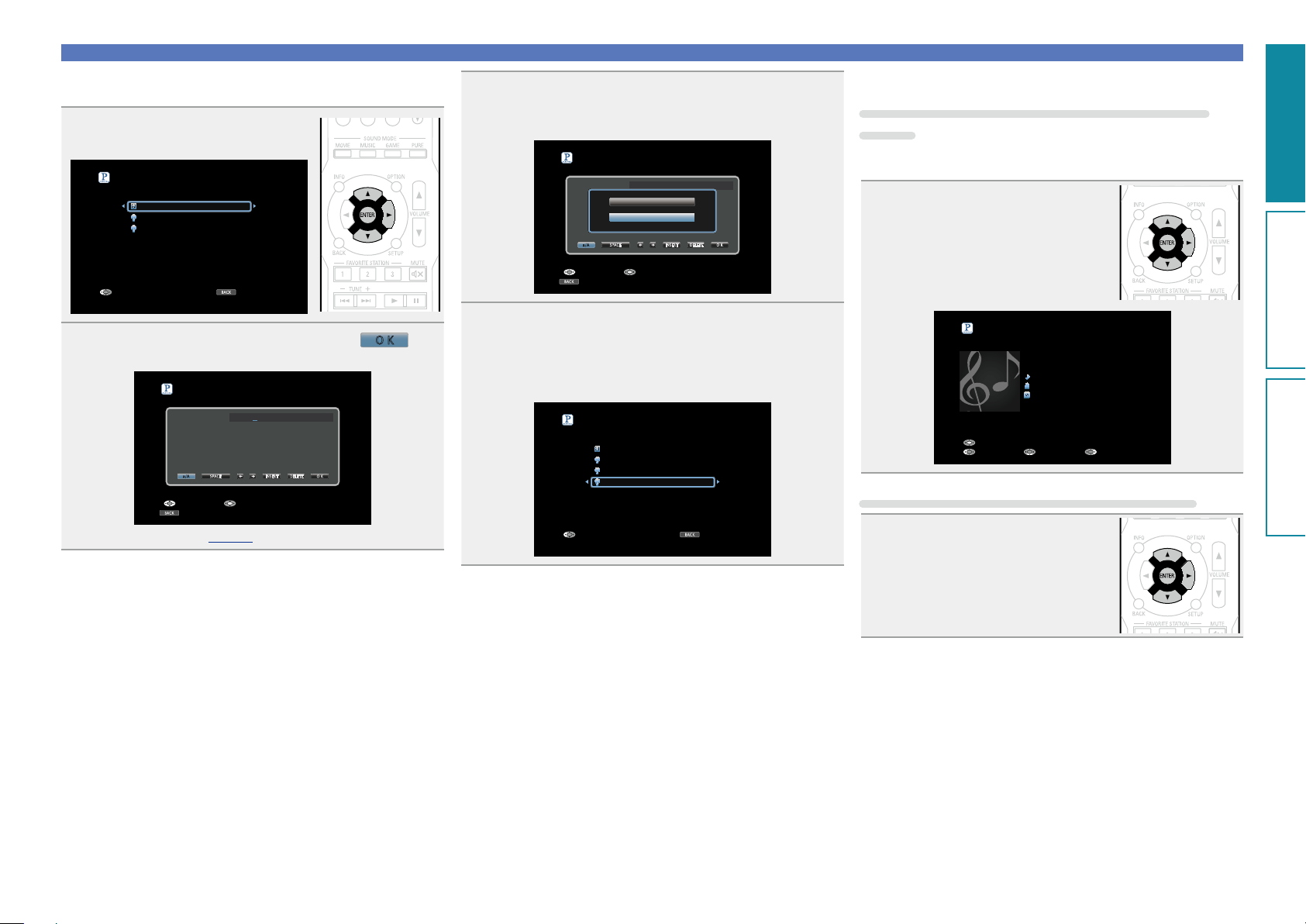Viewport: 1306px width, 924px height.
Task: Click the Pandora logo on the album art screen
Action: click(967, 328)
